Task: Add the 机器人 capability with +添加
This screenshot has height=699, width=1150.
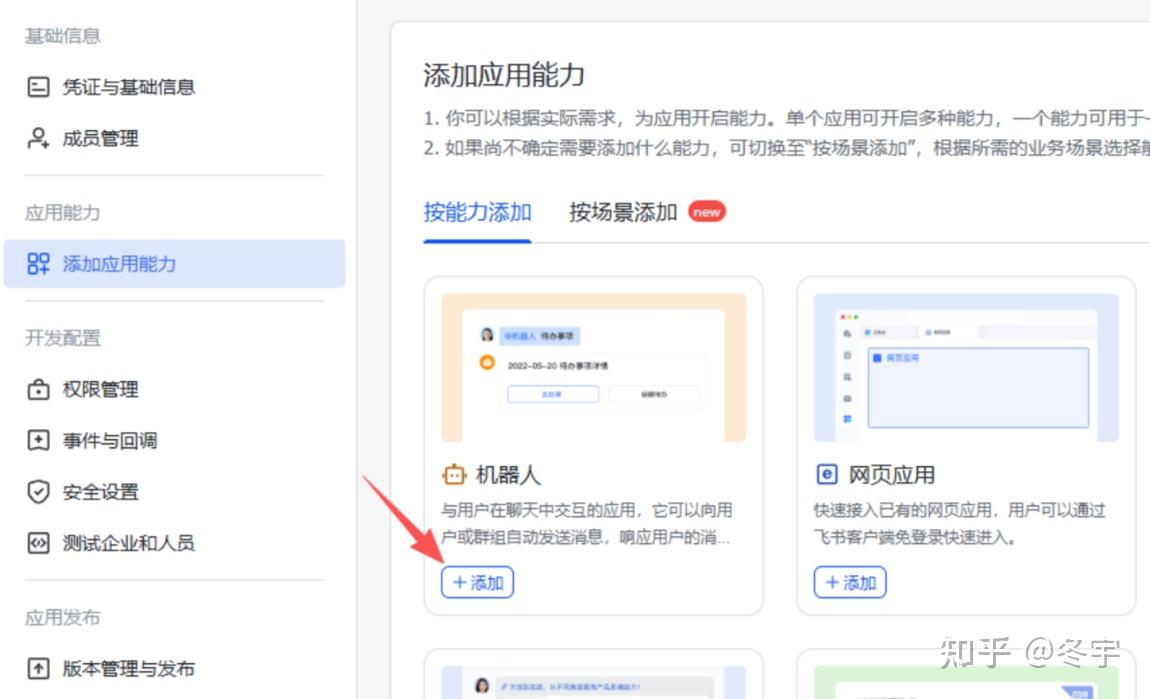Action: (x=477, y=582)
